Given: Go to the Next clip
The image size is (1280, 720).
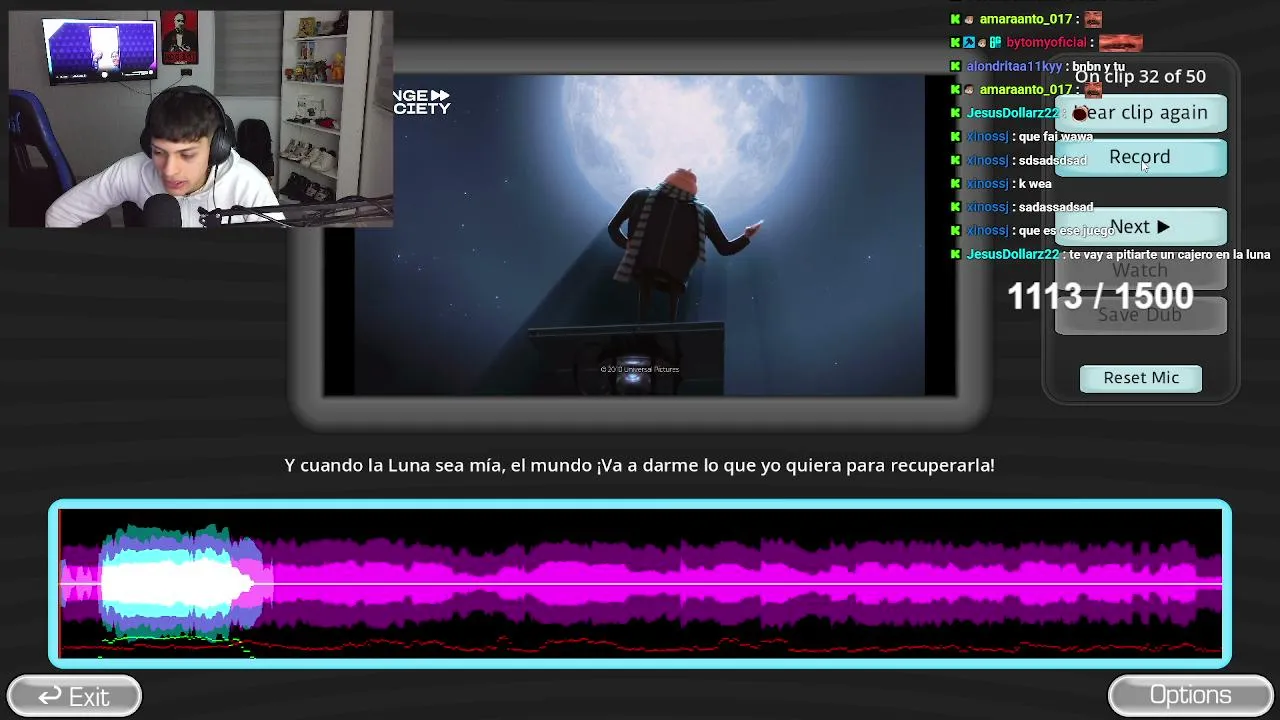Looking at the screenshot, I should [1140, 227].
